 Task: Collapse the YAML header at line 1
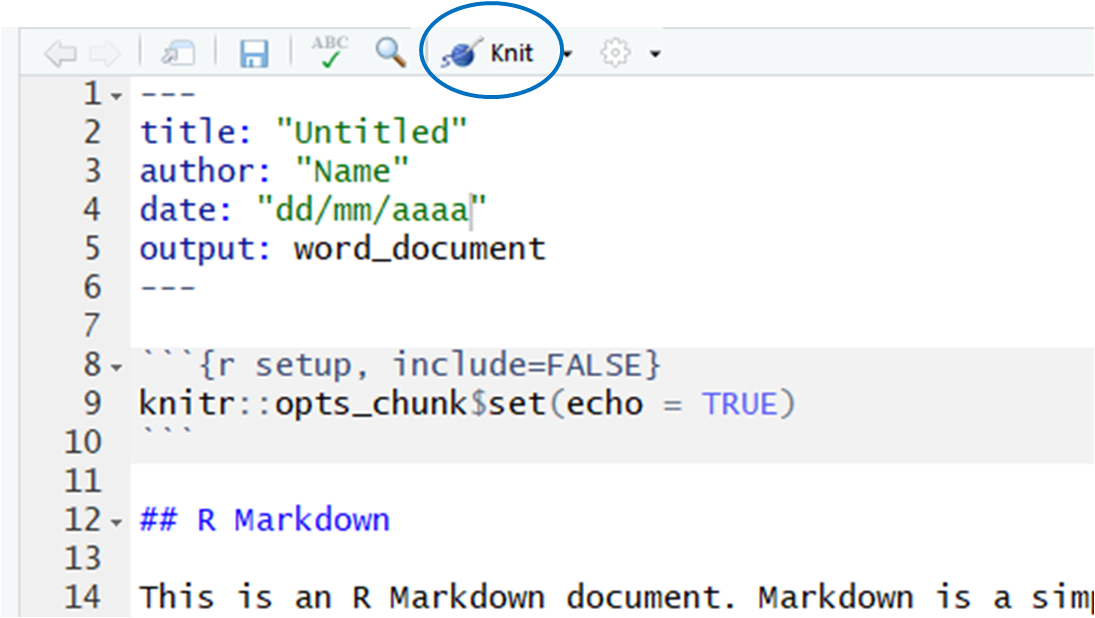click(117, 97)
